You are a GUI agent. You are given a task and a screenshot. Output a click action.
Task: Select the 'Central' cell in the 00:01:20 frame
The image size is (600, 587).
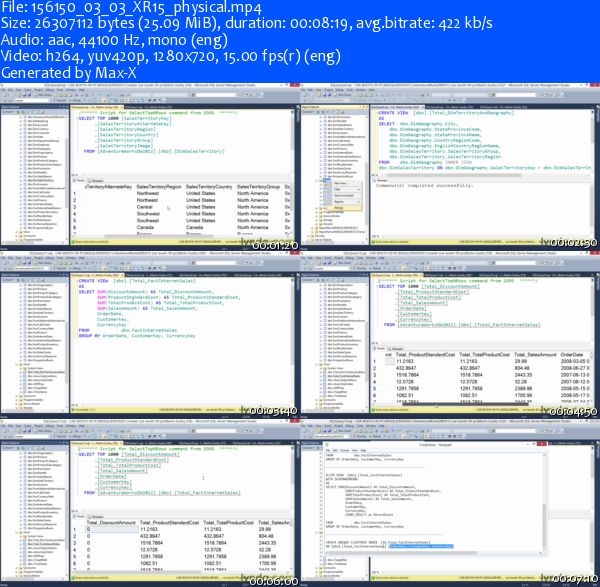point(145,207)
